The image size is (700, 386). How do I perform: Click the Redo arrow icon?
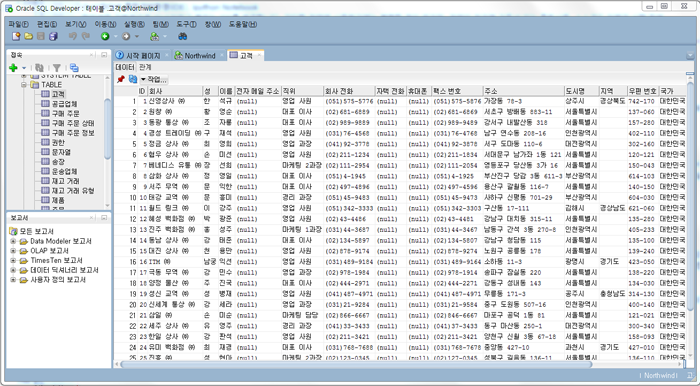click(x=85, y=37)
